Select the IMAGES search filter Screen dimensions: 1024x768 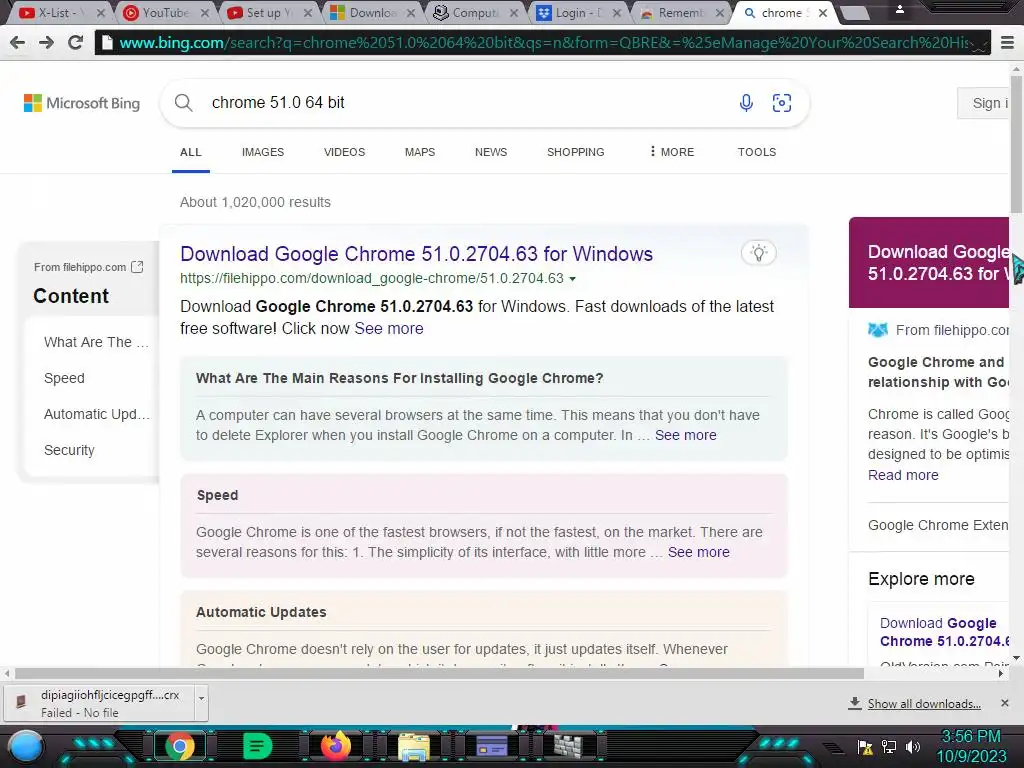(x=263, y=152)
